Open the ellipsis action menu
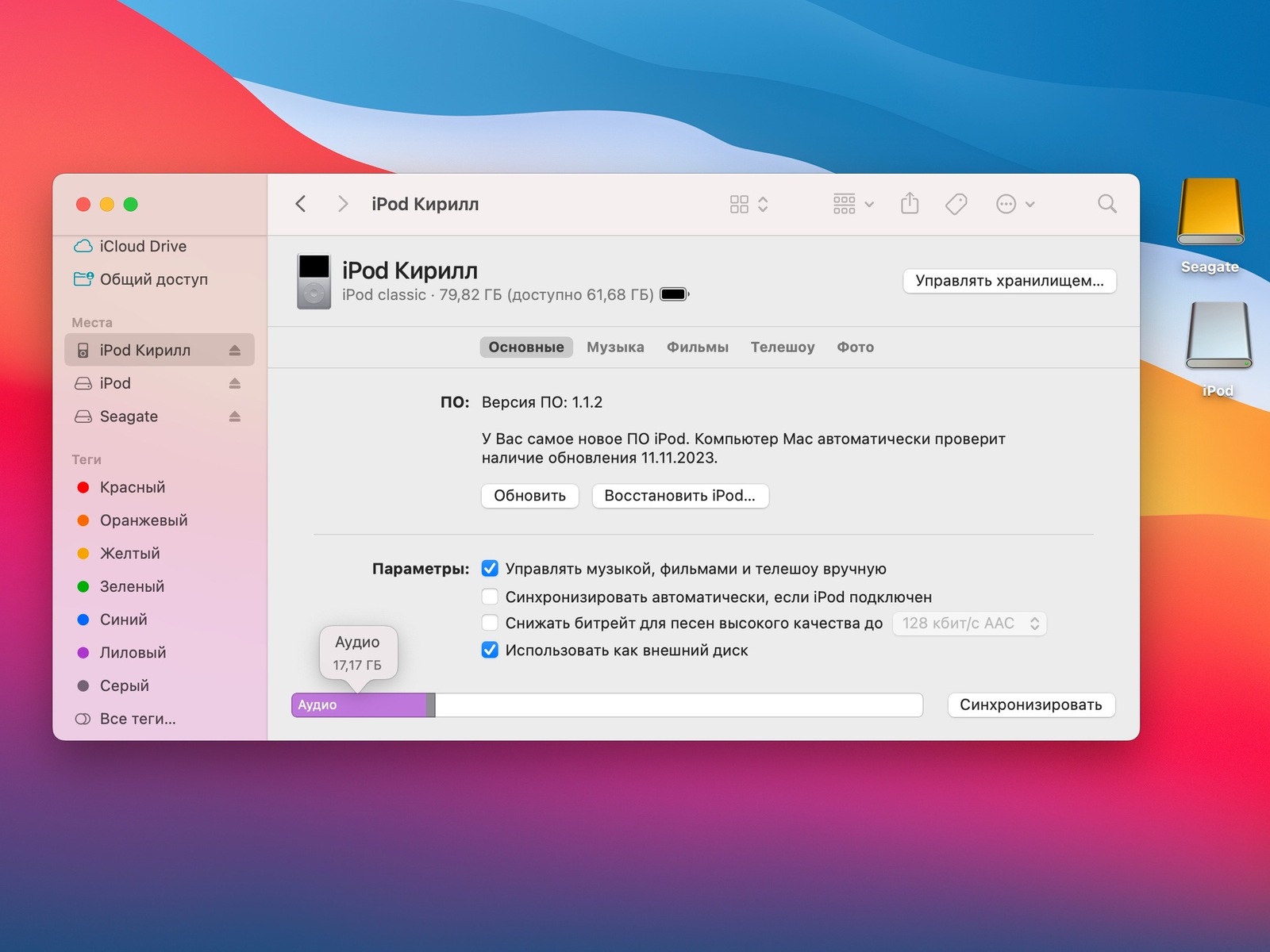 pyautogui.click(x=1015, y=205)
